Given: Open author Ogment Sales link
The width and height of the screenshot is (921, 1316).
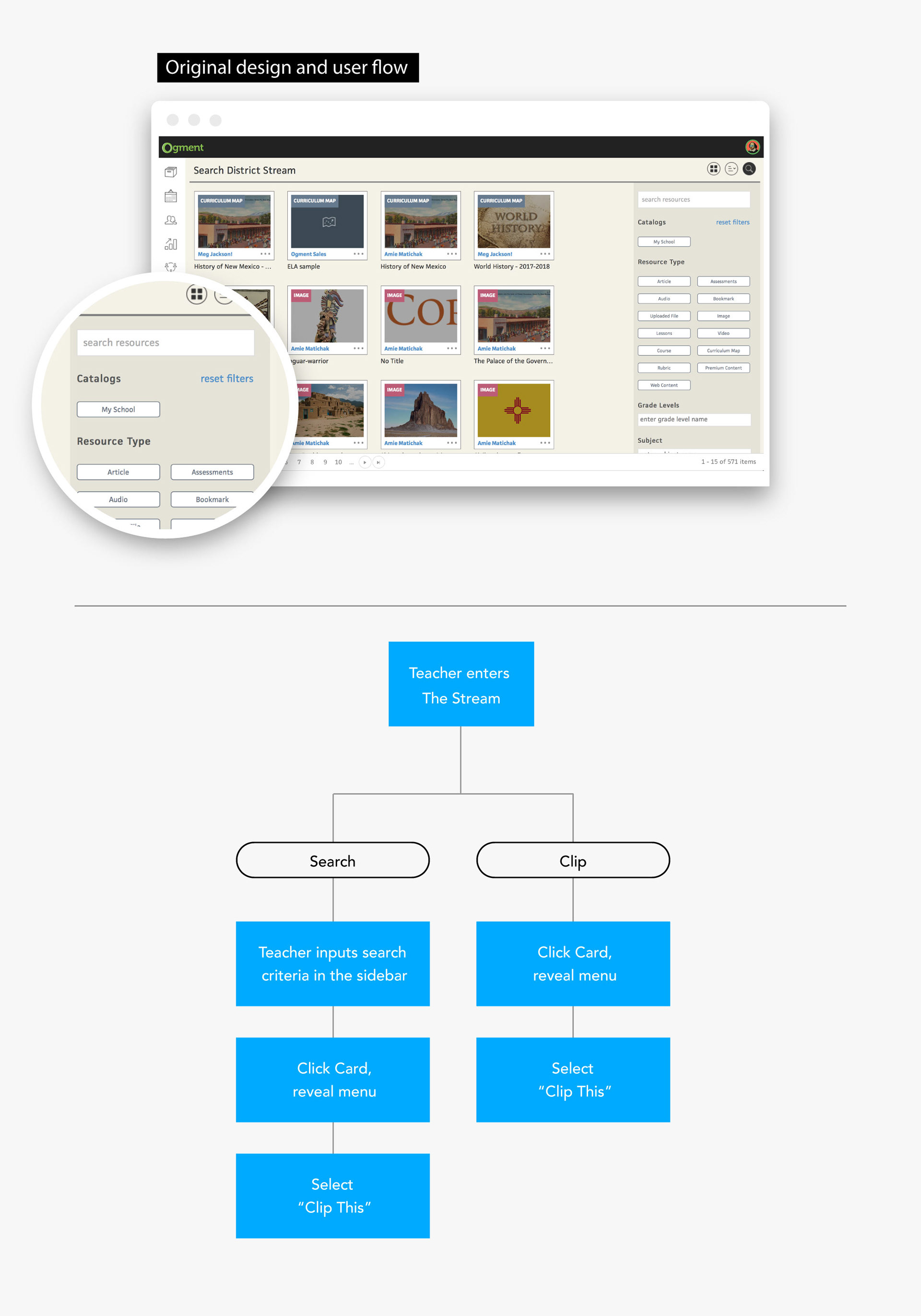Looking at the screenshot, I should point(308,254).
